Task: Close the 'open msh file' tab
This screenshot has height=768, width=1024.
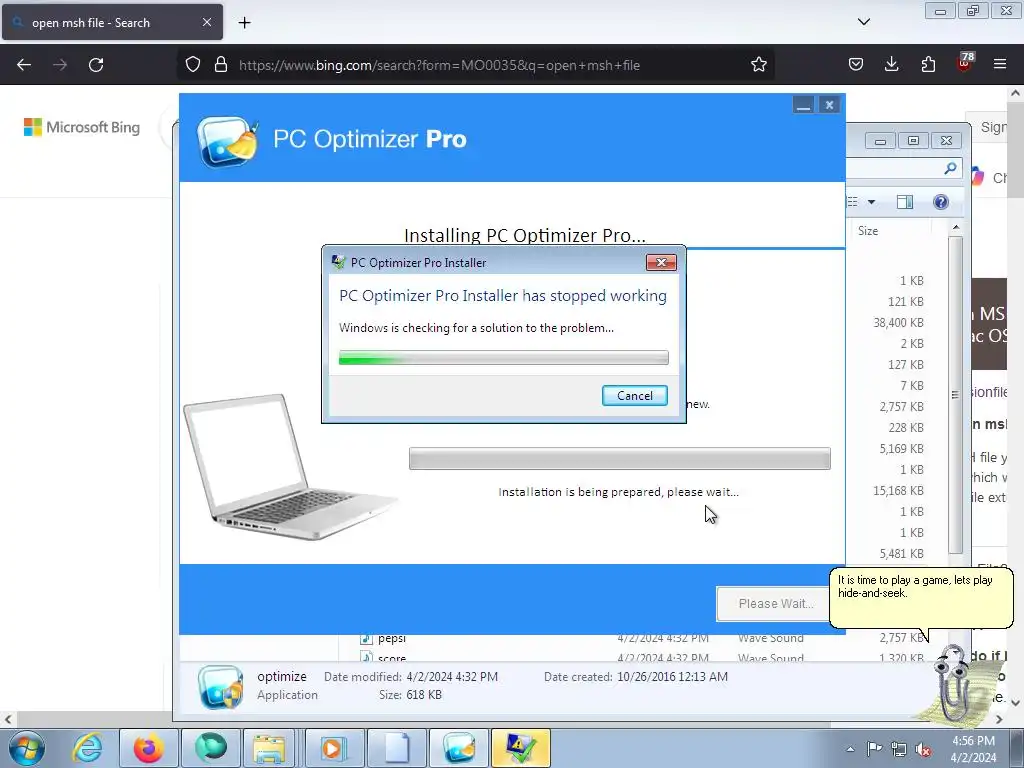Action: pyautogui.click(x=206, y=22)
